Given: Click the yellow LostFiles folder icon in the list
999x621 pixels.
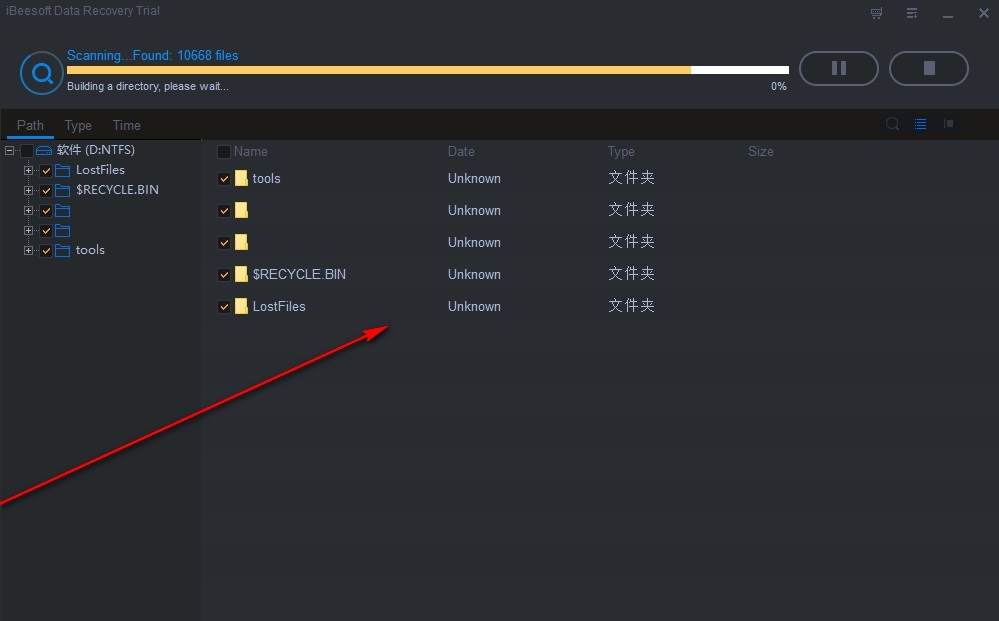Looking at the screenshot, I should tap(241, 306).
